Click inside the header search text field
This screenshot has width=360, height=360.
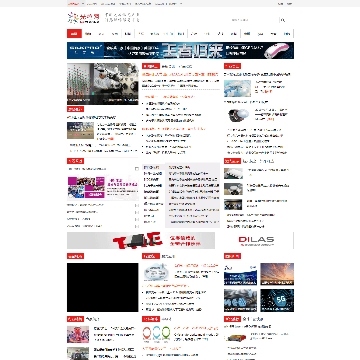(253, 20)
